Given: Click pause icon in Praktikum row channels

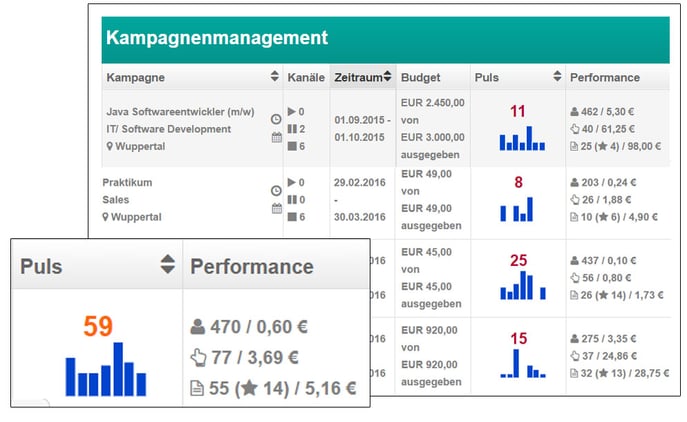Looking at the screenshot, I should click(292, 200).
